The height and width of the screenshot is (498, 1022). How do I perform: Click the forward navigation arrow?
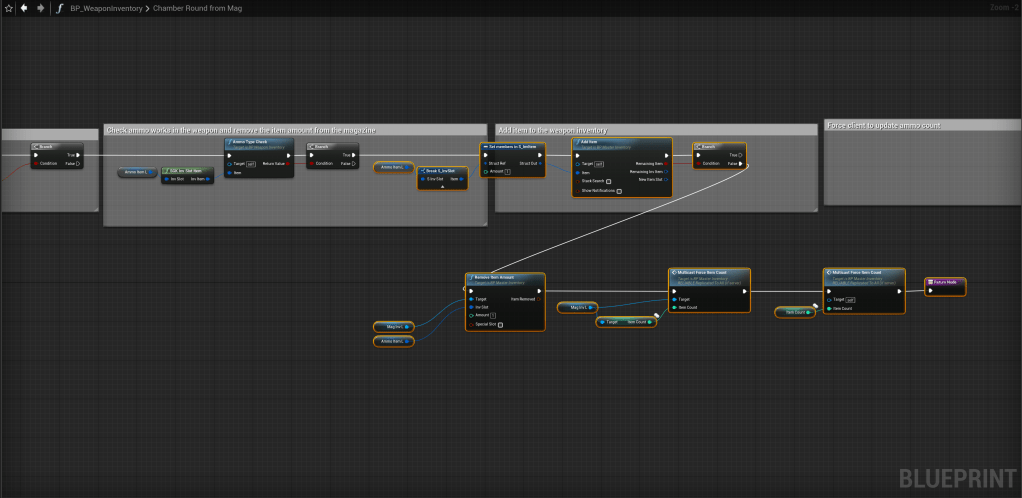click(x=40, y=8)
